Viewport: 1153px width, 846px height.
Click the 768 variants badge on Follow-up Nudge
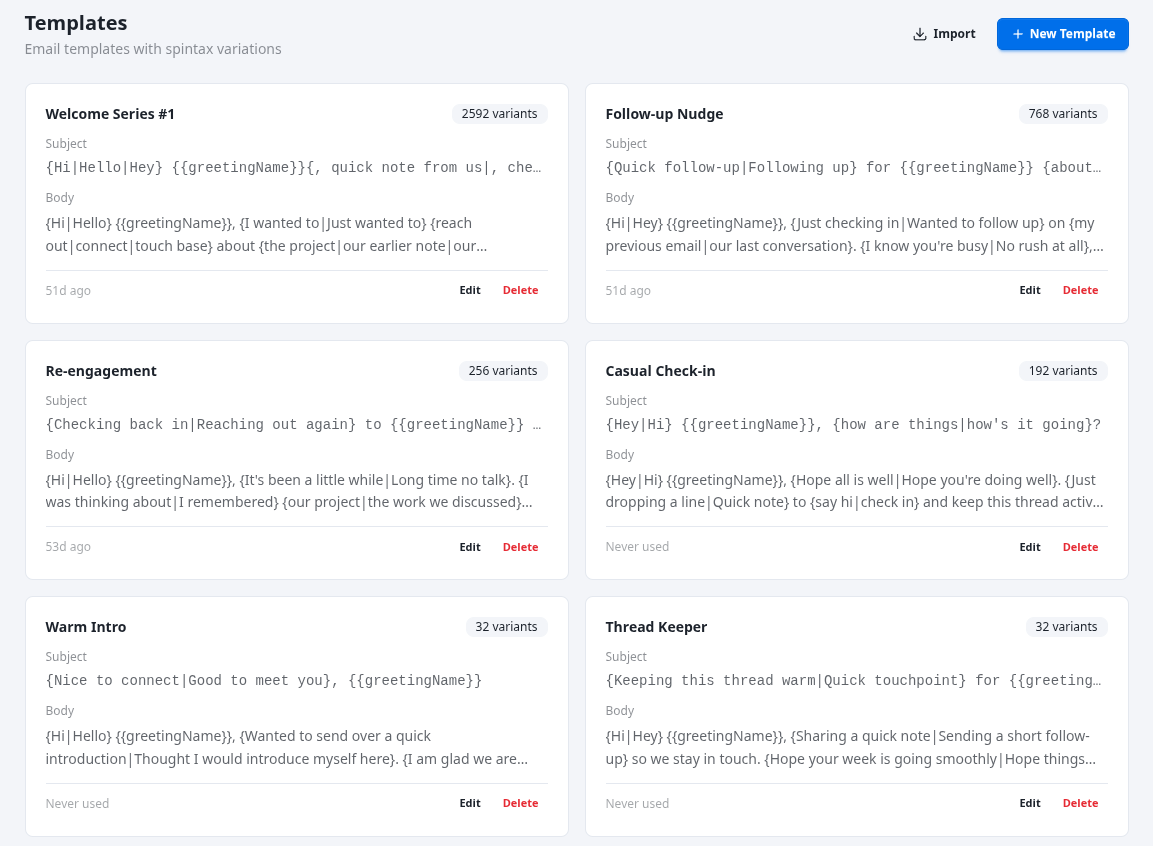tap(1063, 114)
